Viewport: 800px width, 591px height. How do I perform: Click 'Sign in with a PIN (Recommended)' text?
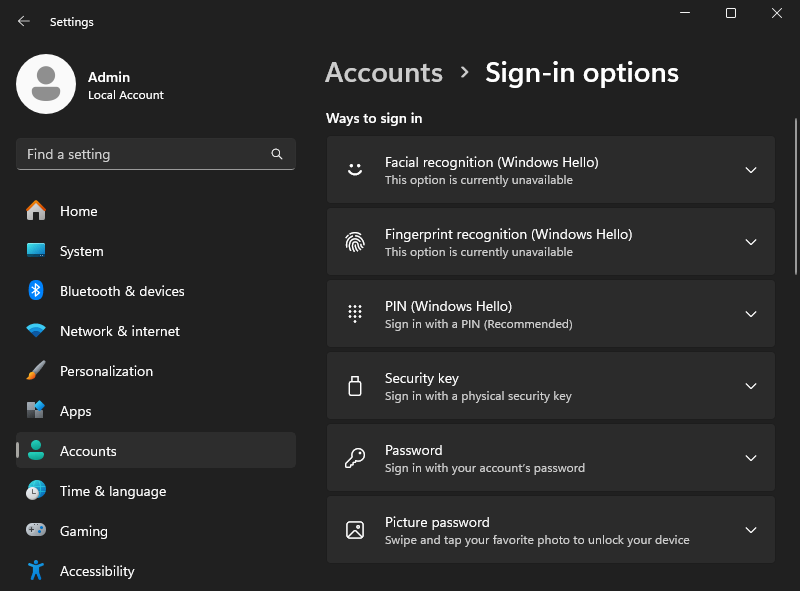478,324
